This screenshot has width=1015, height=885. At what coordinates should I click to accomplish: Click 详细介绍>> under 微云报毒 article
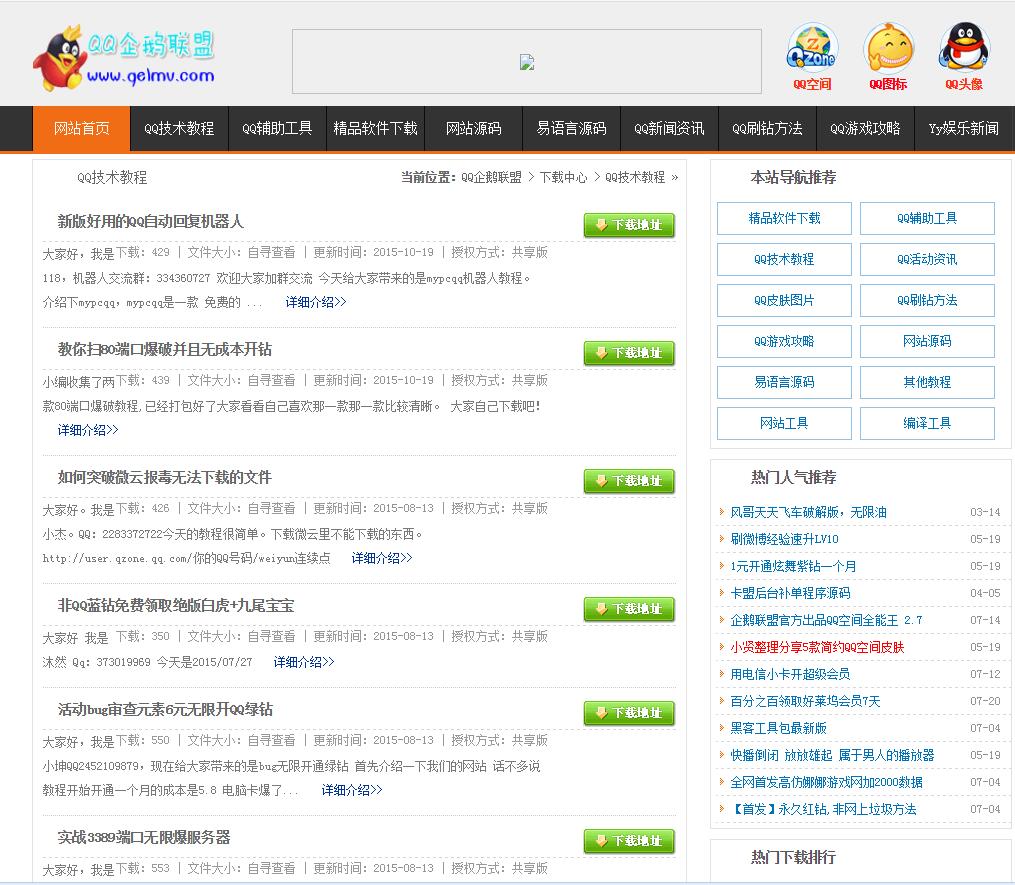pyautogui.click(x=382, y=559)
